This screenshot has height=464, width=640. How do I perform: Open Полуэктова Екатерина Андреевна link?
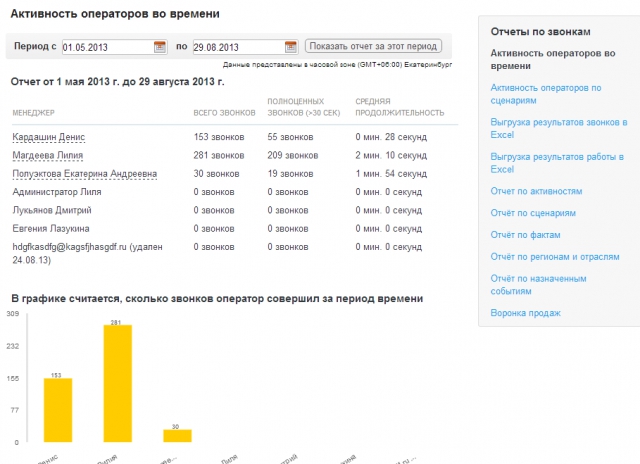(84, 174)
